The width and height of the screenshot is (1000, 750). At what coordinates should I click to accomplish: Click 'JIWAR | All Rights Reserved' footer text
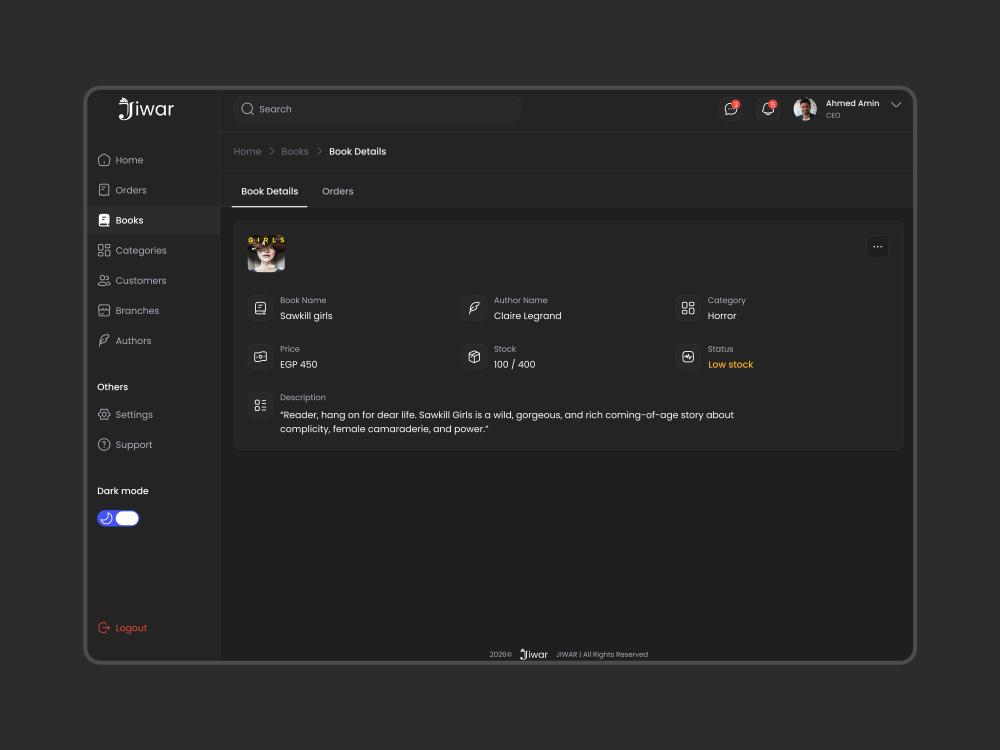(602, 654)
